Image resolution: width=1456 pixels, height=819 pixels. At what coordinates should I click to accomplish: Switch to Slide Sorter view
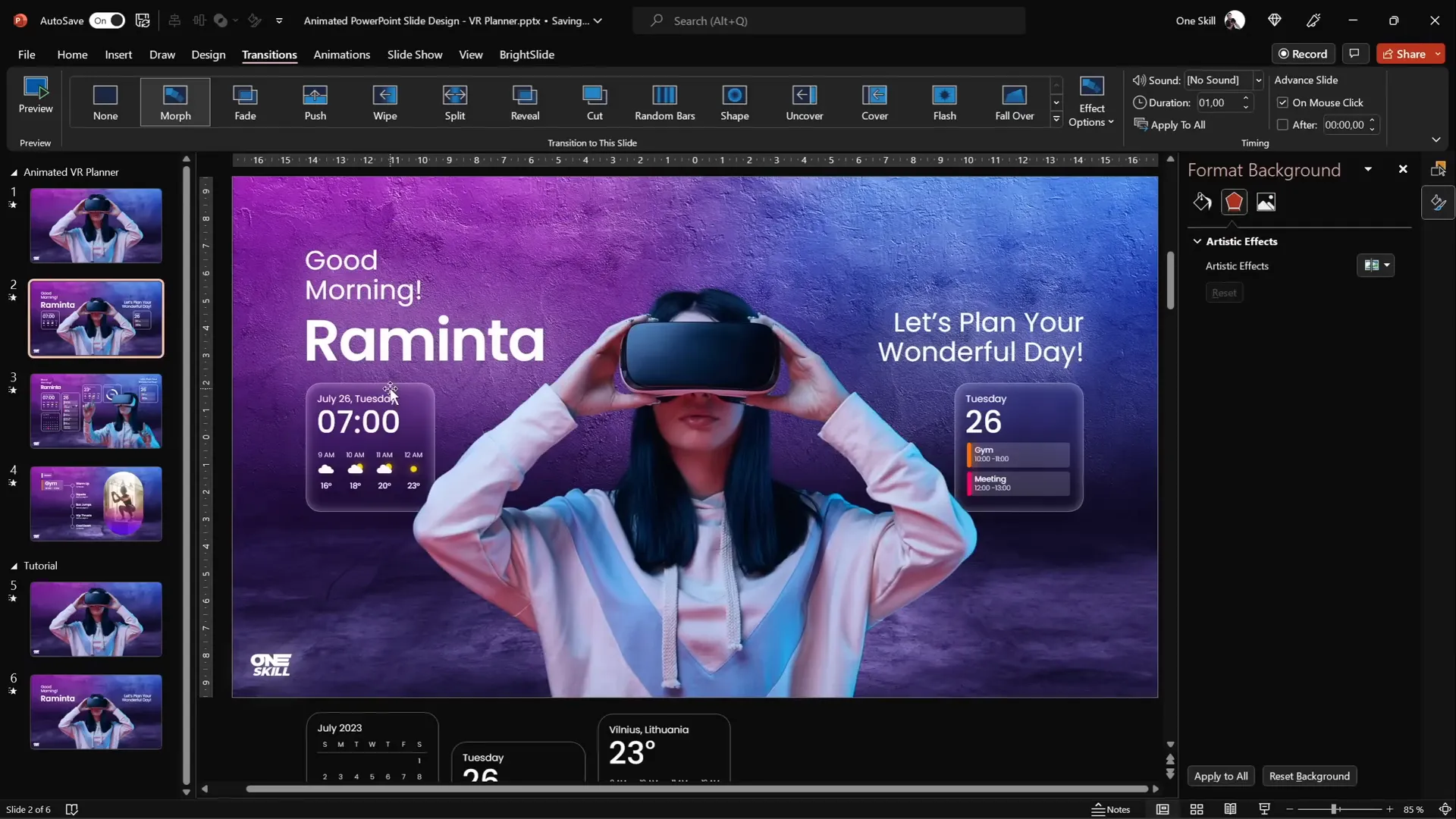pyautogui.click(x=1197, y=809)
